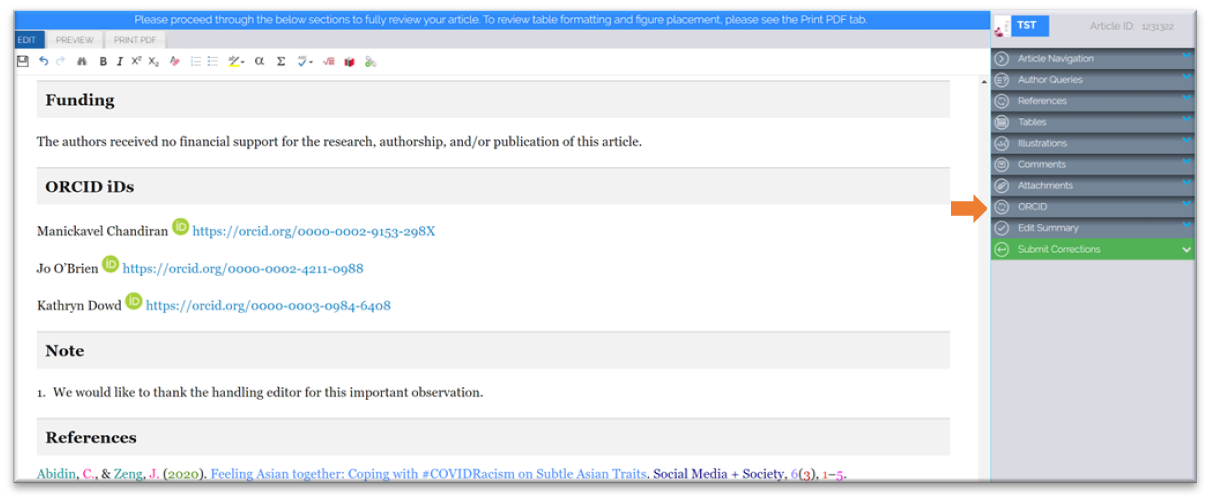Toggle superscript formatting
Screen dimensions: 1210x501
coord(136,62)
